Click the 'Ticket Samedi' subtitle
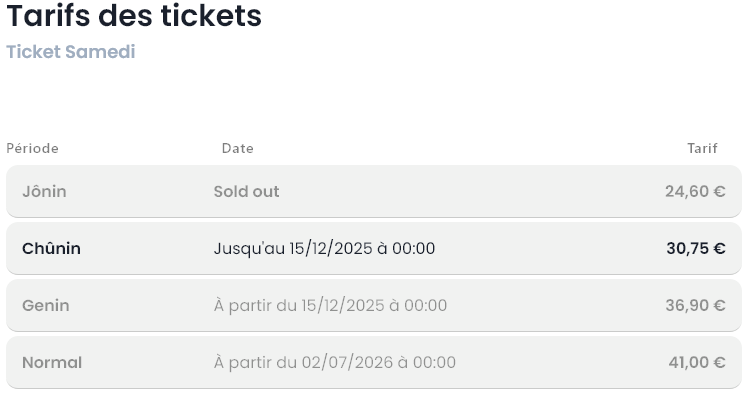This screenshot has width=750, height=400. (70, 52)
